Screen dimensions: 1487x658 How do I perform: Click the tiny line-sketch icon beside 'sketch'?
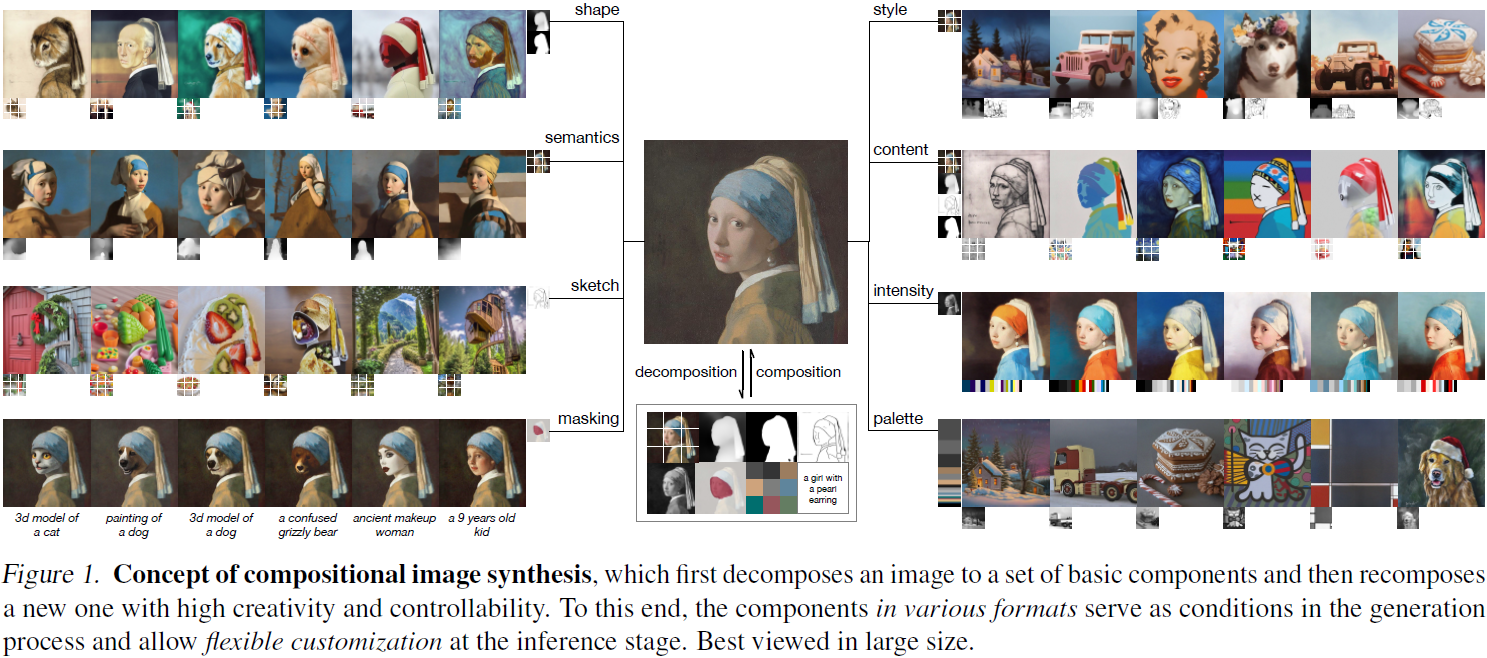coord(540,297)
